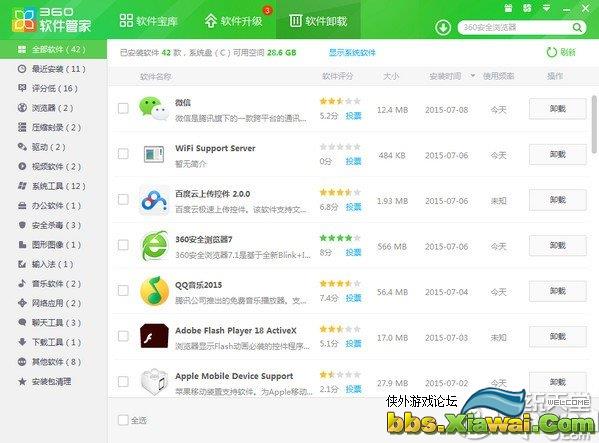Click the 使用频率 column header
This screenshot has width=599, height=443.
pos(499,76)
